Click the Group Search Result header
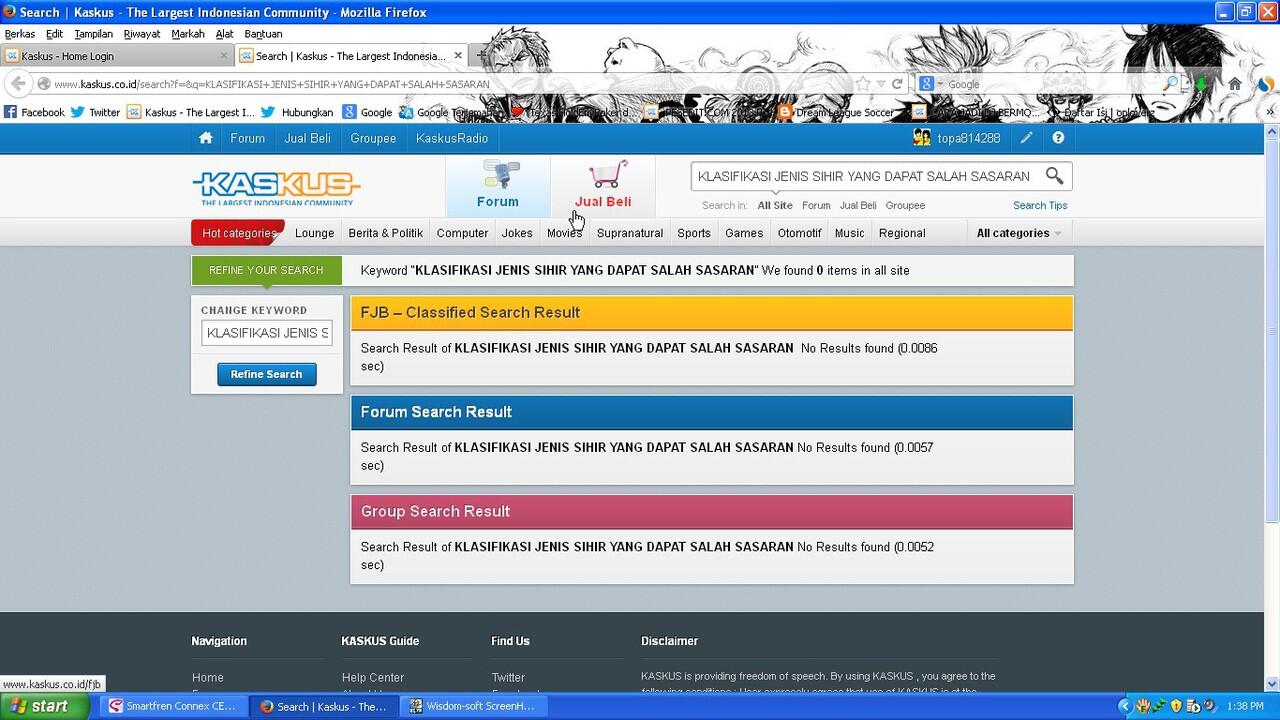 click(712, 511)
